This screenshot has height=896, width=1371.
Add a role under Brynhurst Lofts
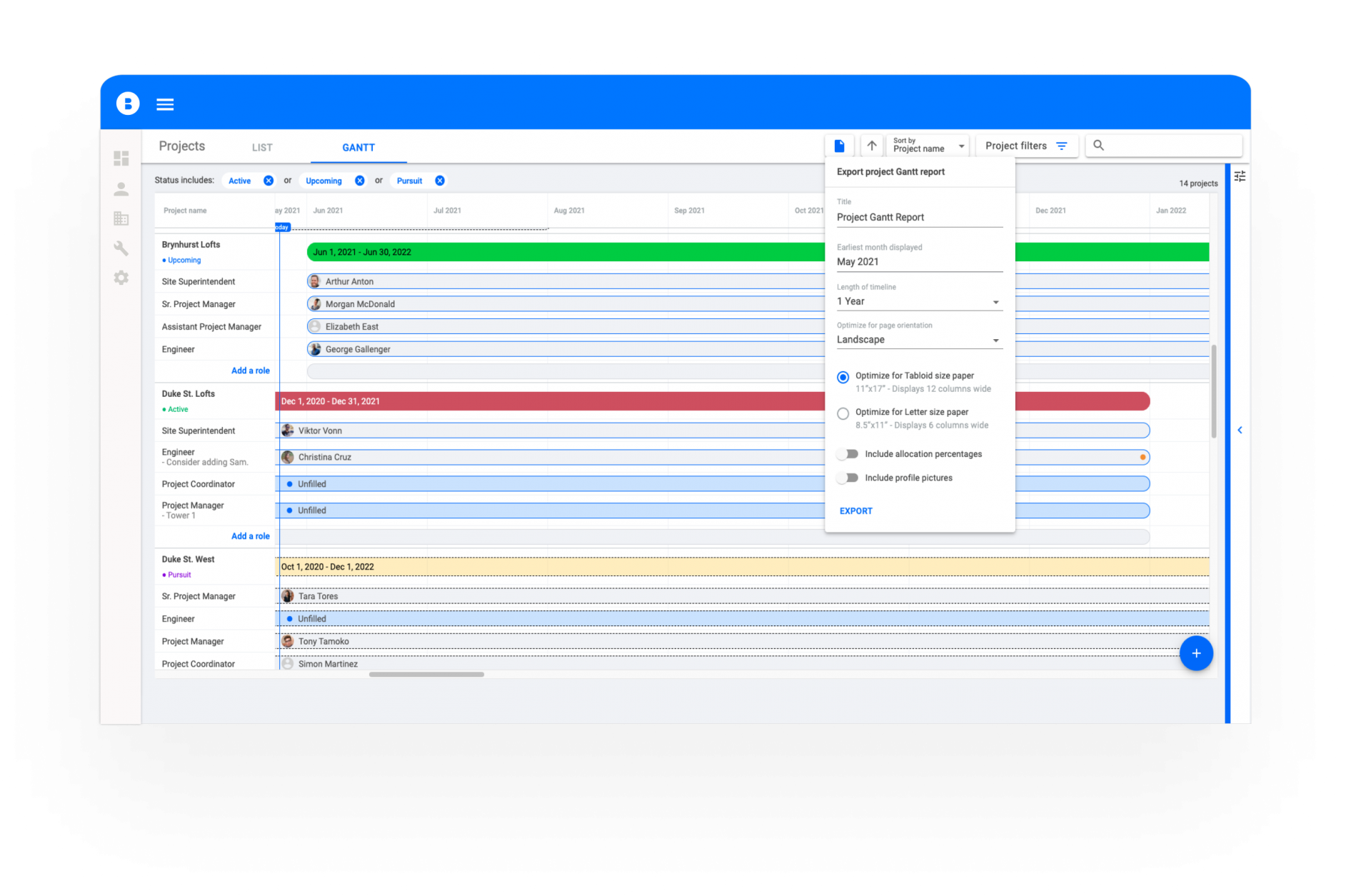pyautogui.click(x=250, y=371)
